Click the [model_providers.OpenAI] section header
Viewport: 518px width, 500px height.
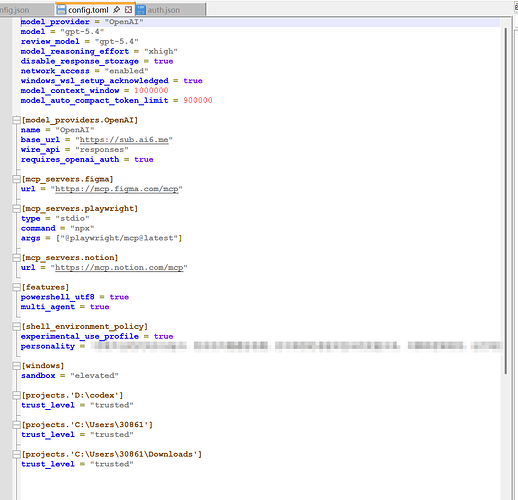80,120
